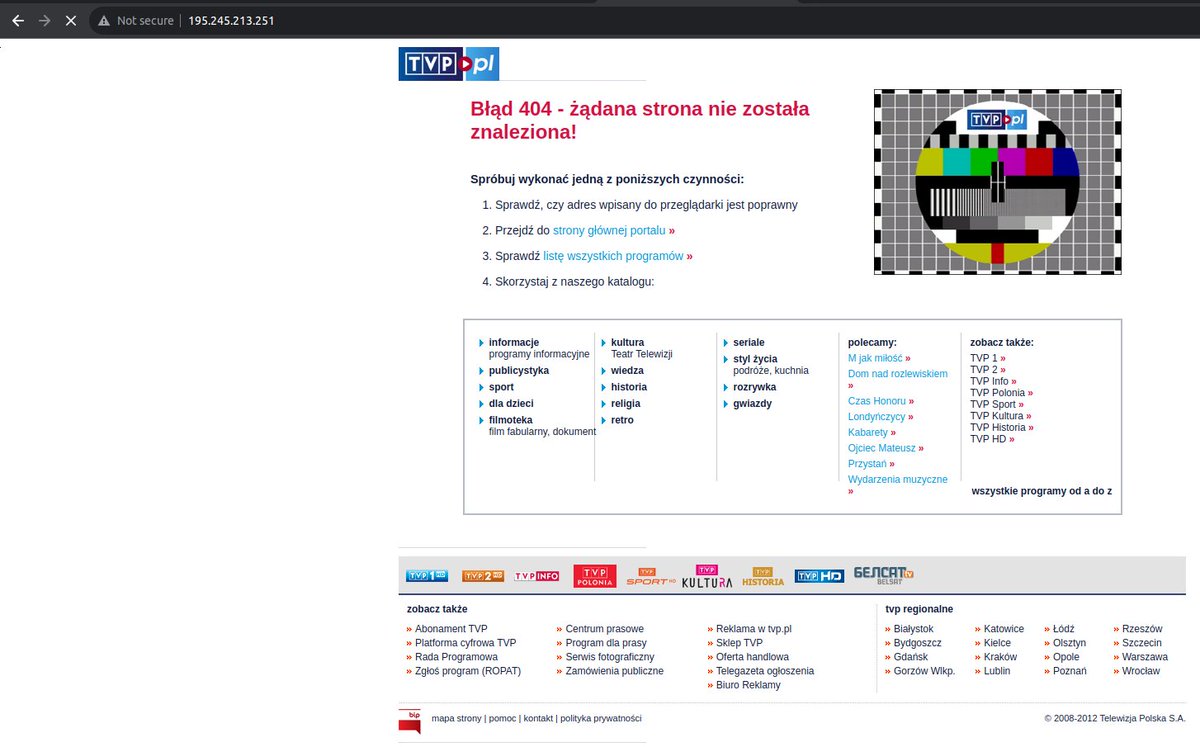
Task: Open the Warszawa regional link
Action: [1145, 657]
